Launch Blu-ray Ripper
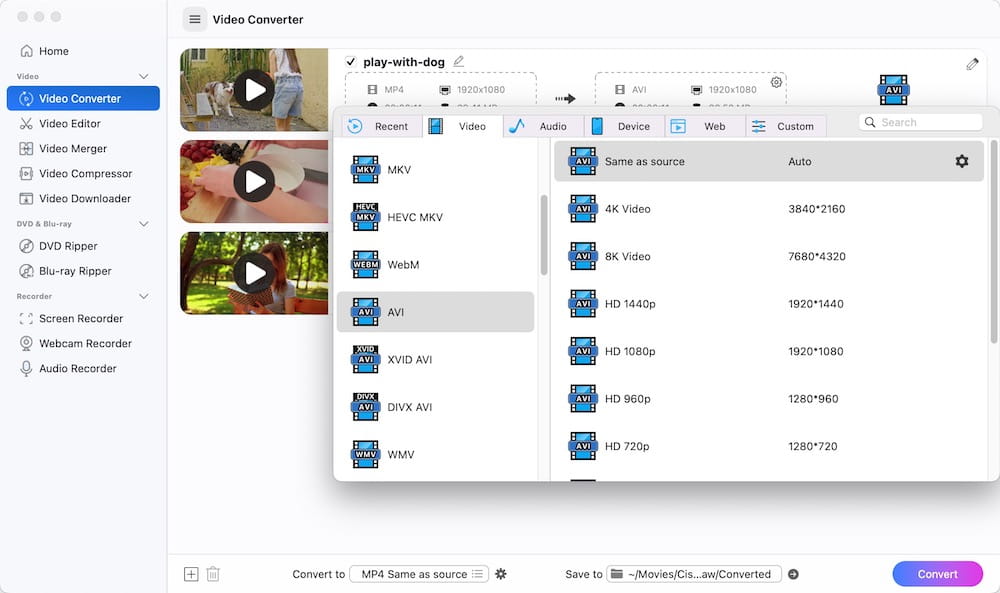1000x593 pixels. 75,271
